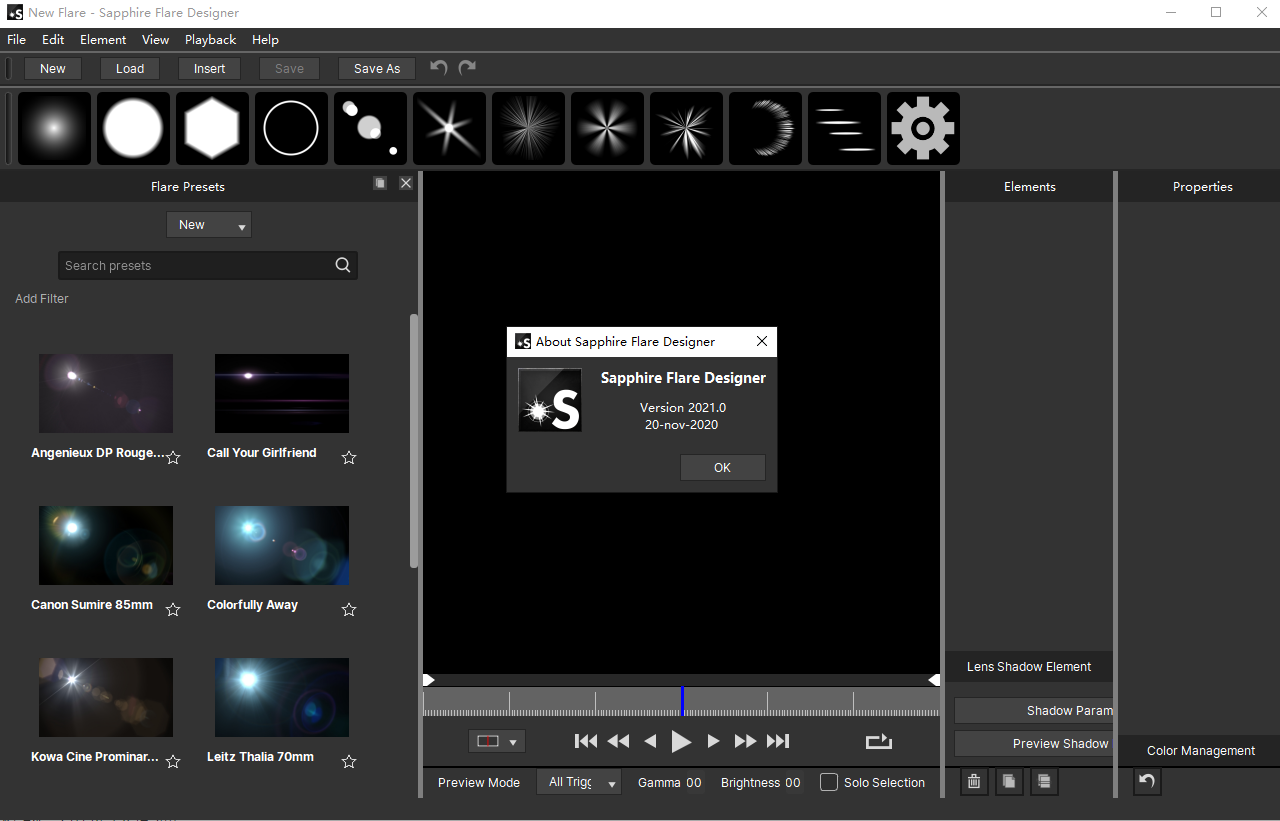Open the preview region dropdown below the timeline
The height and width of the screenshot is (821, 1280).
[x=496, y=741]
